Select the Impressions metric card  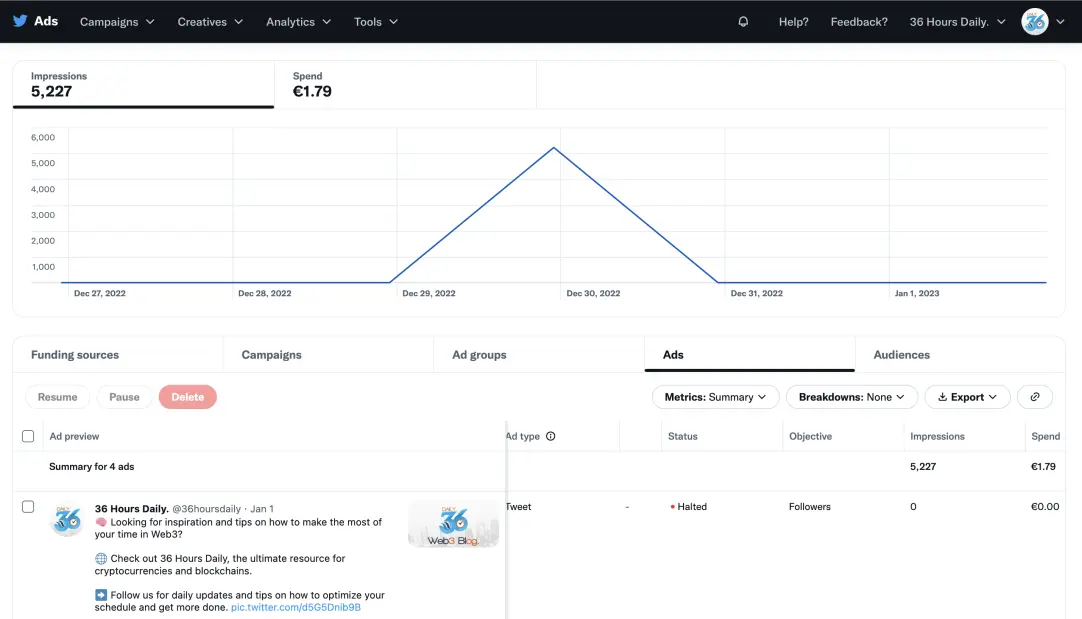point(144,84)
